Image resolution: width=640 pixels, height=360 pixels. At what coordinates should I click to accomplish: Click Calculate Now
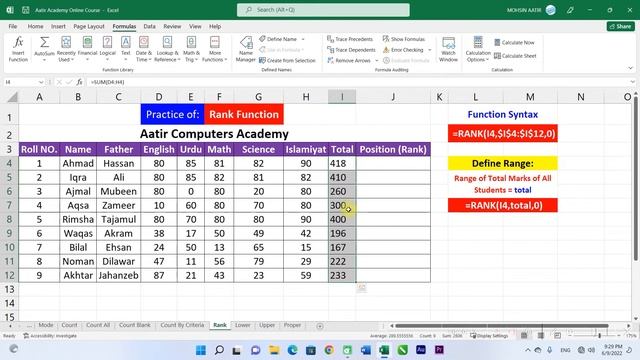pyautogui.click(x=514, y=42)
